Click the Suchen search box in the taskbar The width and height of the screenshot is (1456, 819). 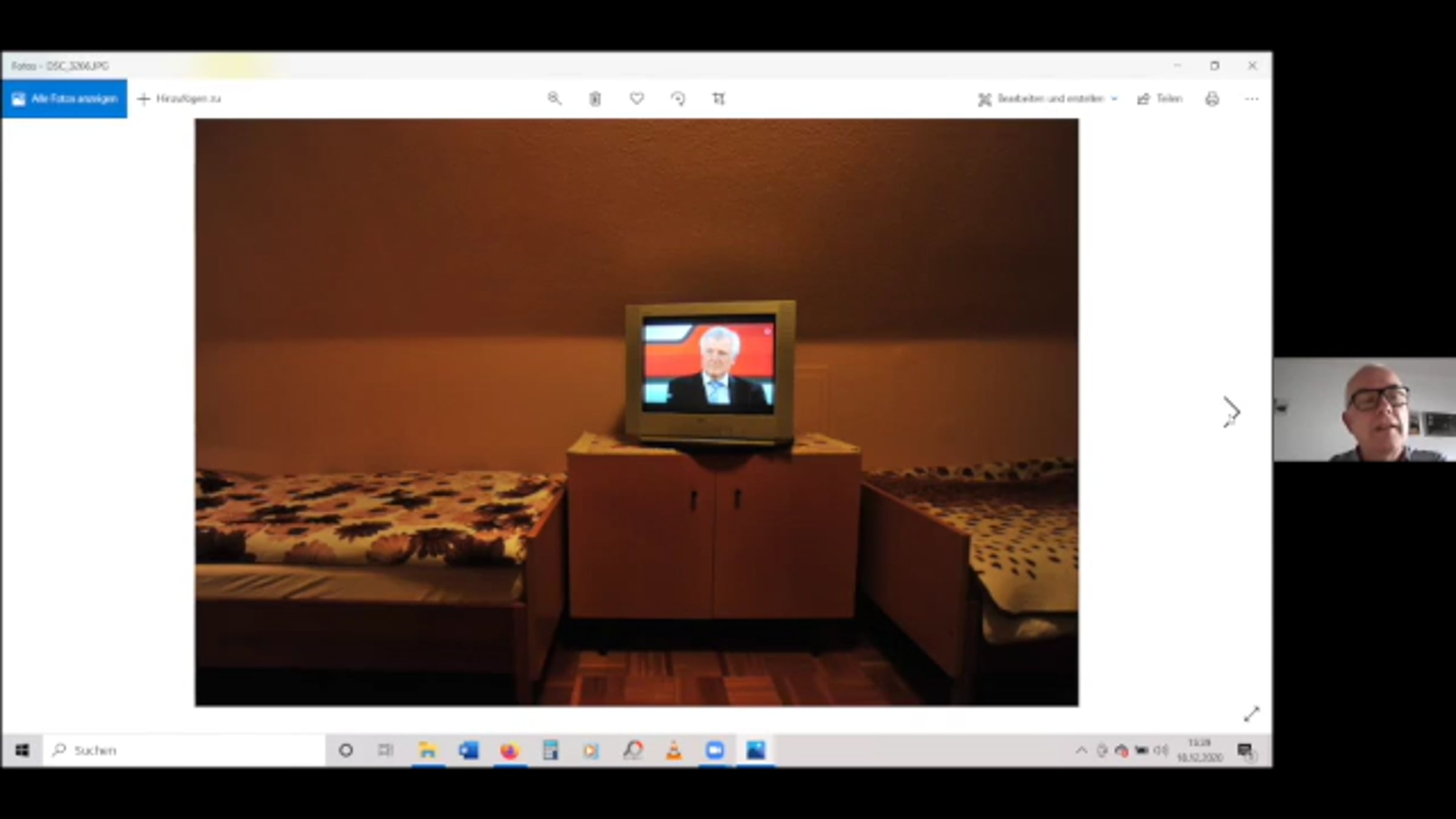pyautogui.click(x=182, y=750)
